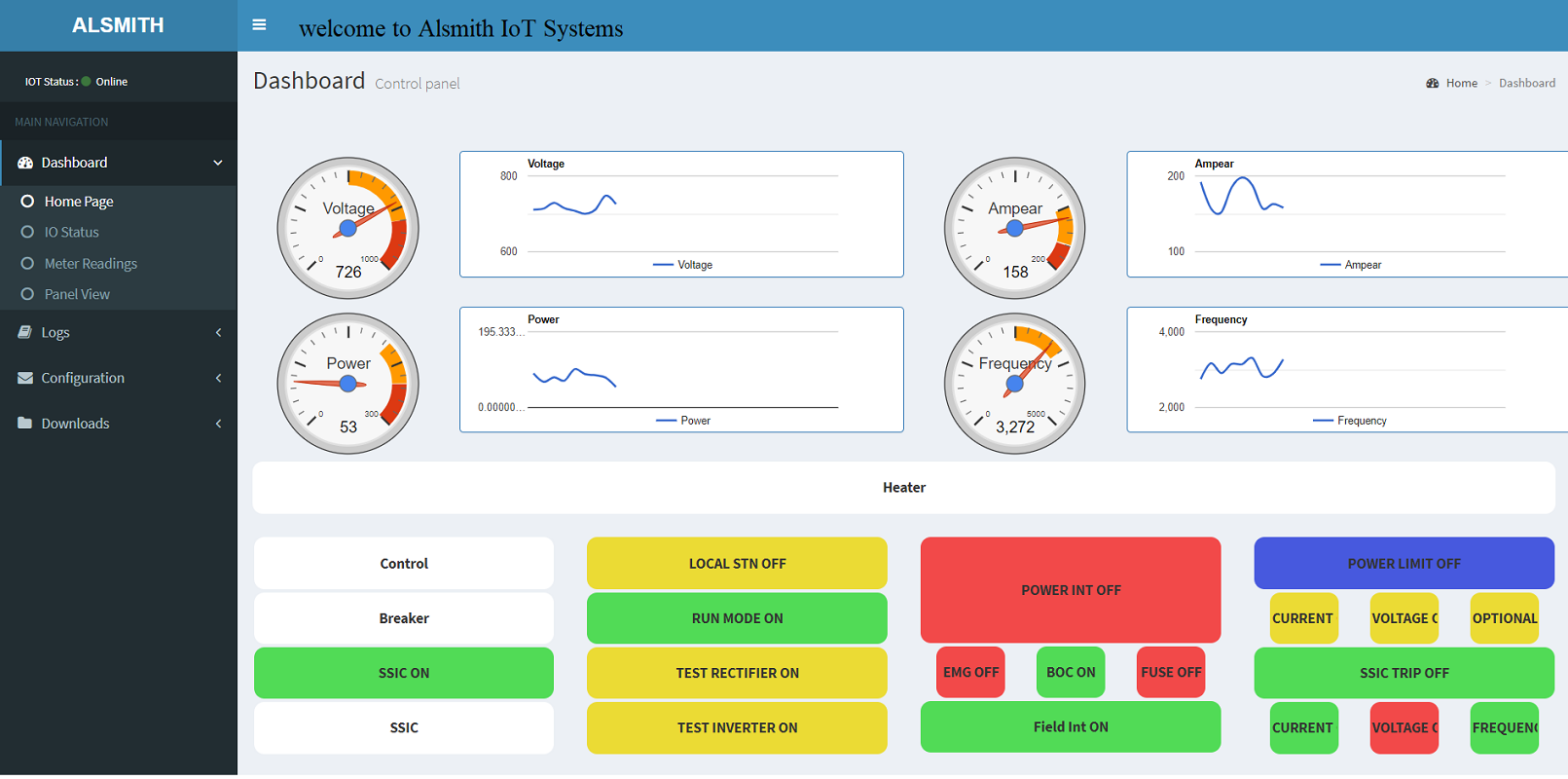This screenshot has height=779, width=1568.
Task: Toggle the POWER INT OFF red button
Action: tap(1070, 590)
